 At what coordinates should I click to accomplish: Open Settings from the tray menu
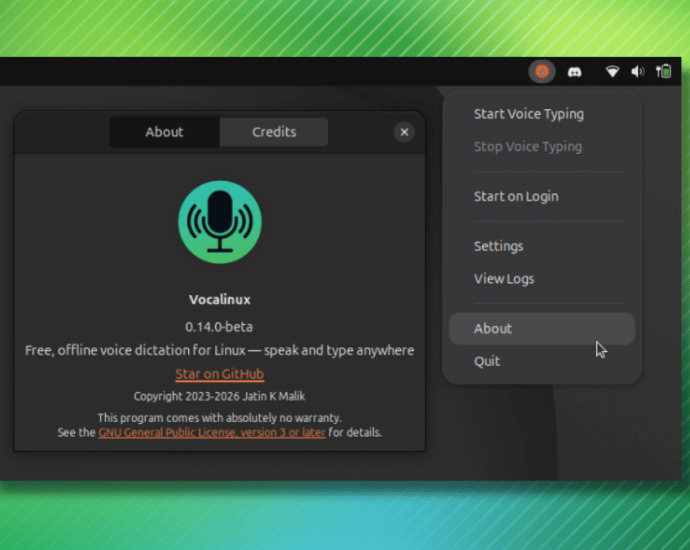click(x=542, y=246)
